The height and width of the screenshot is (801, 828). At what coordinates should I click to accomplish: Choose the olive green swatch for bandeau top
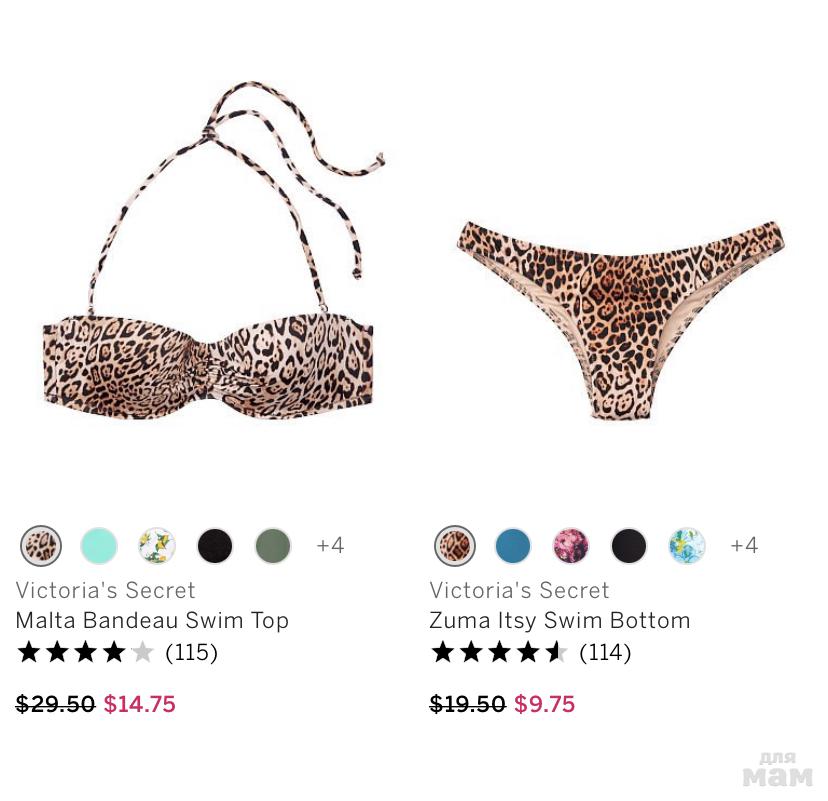coord(273,545)
